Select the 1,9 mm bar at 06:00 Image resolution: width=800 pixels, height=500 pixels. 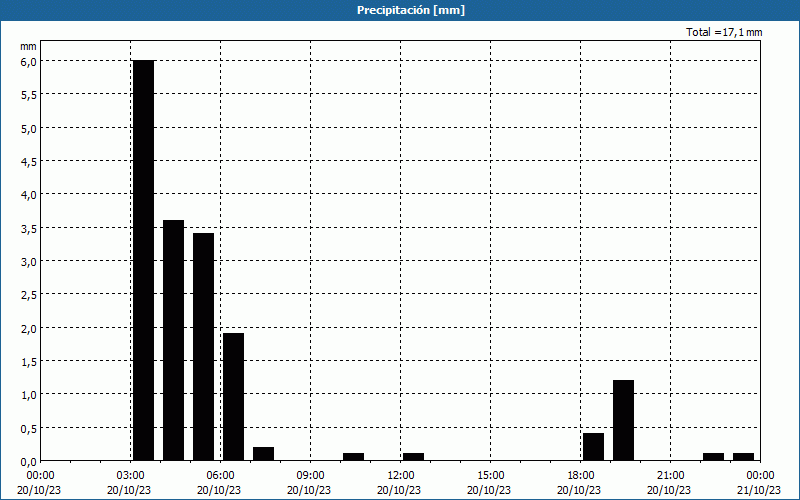(x=233, y=396)
